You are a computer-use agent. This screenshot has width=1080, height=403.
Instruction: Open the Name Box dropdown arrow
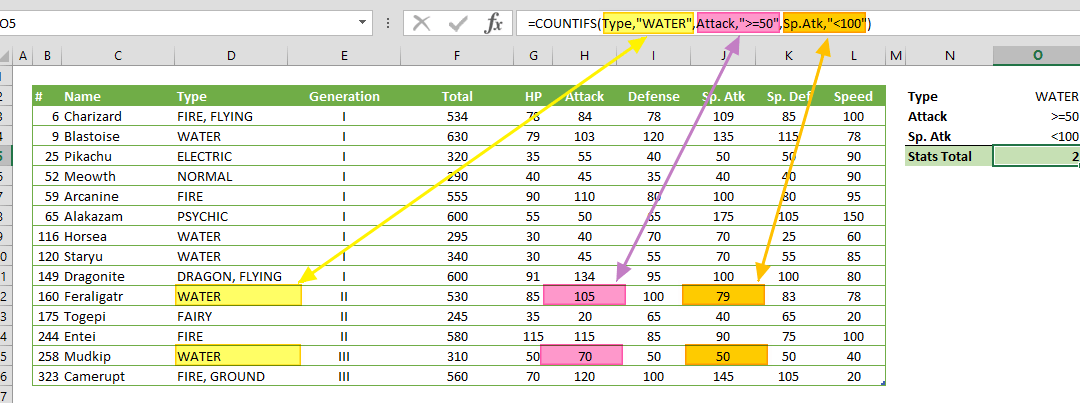point(363,24)
